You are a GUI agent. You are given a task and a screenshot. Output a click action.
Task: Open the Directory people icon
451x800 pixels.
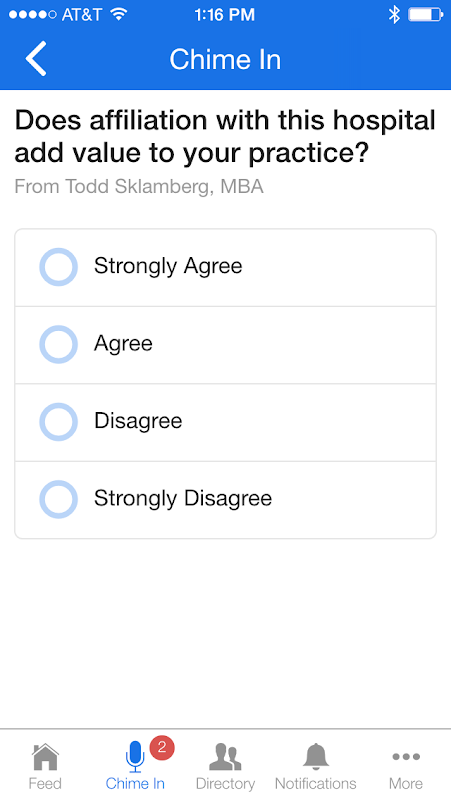225,757
